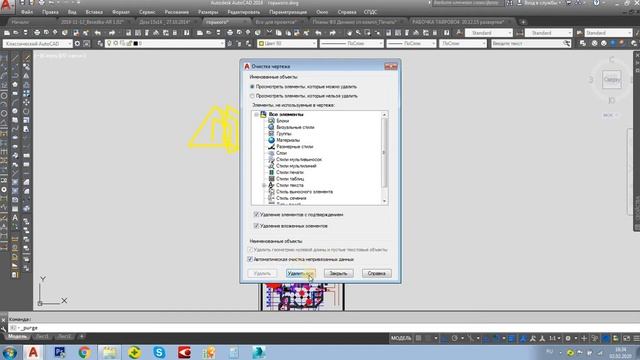Image resolution: width=640 pixels, height=360 pixels.
Task: Select Размерные стили in the purge tree
Action: click(x=295, y=147)
